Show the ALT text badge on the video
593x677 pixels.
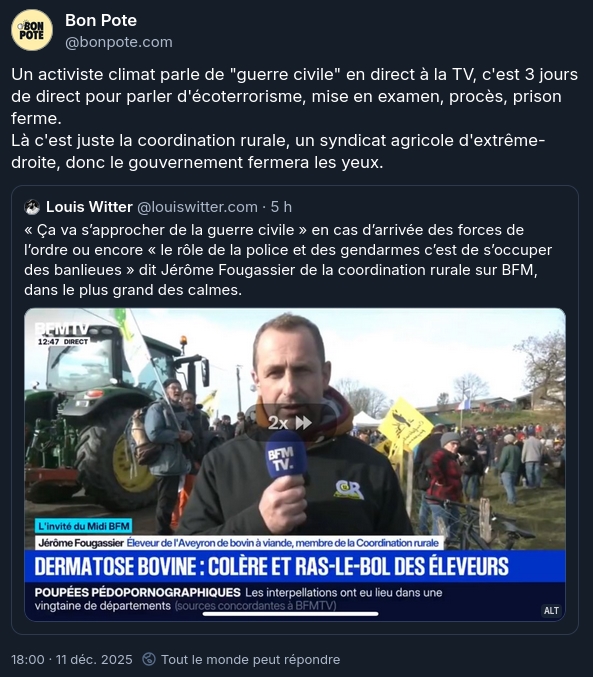551,611
